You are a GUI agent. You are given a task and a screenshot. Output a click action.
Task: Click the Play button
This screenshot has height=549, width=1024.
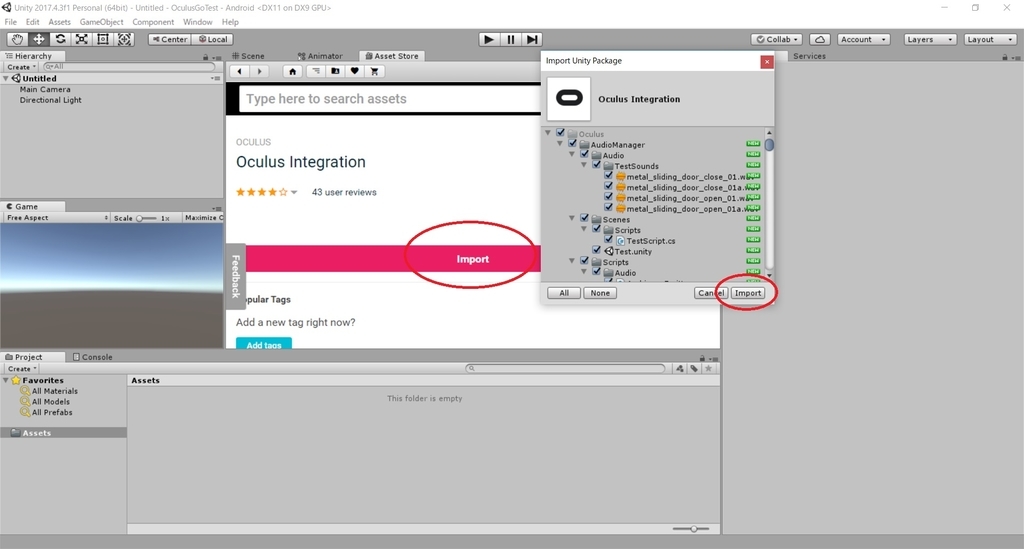[488, 39]
